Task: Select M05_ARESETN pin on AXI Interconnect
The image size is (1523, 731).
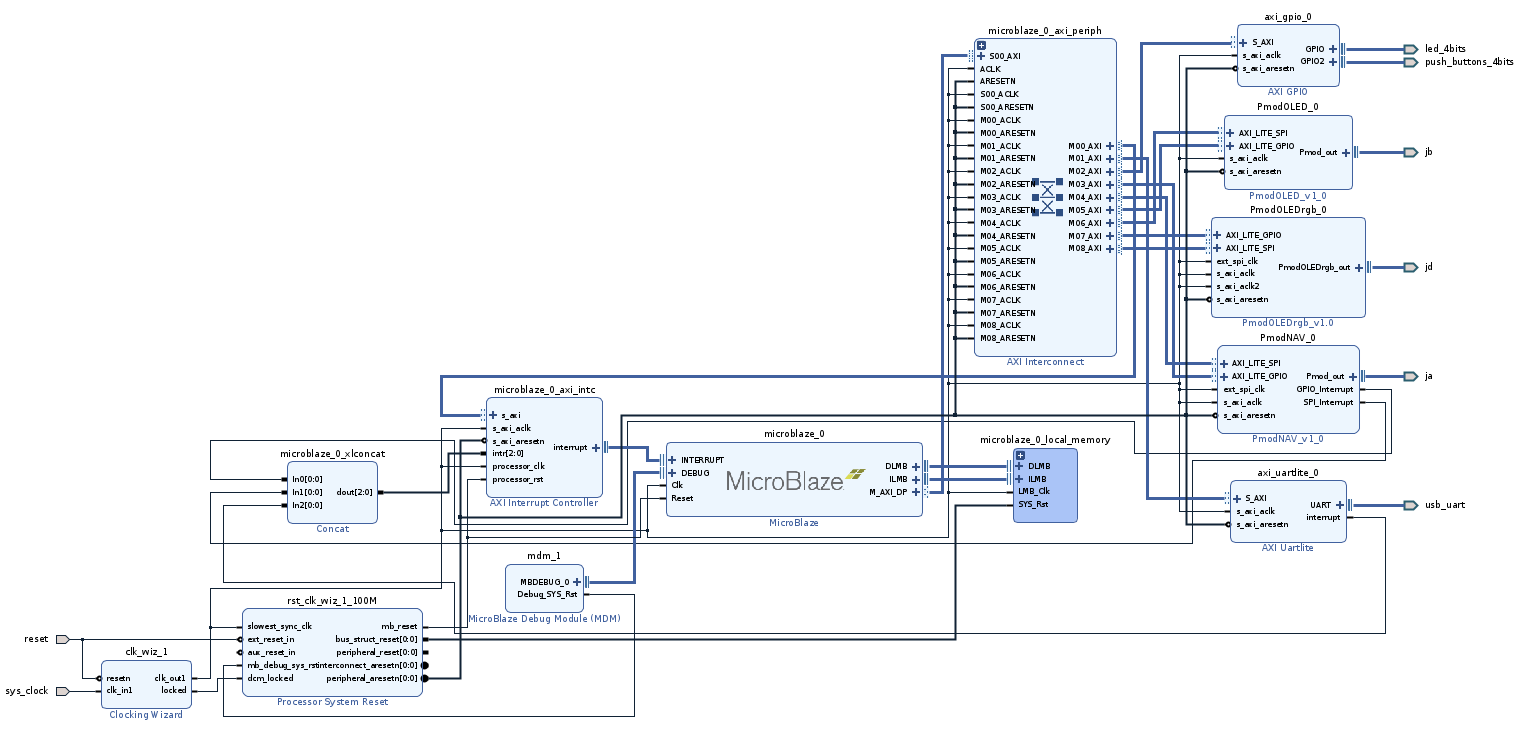Action: [x=1007, y=261]
